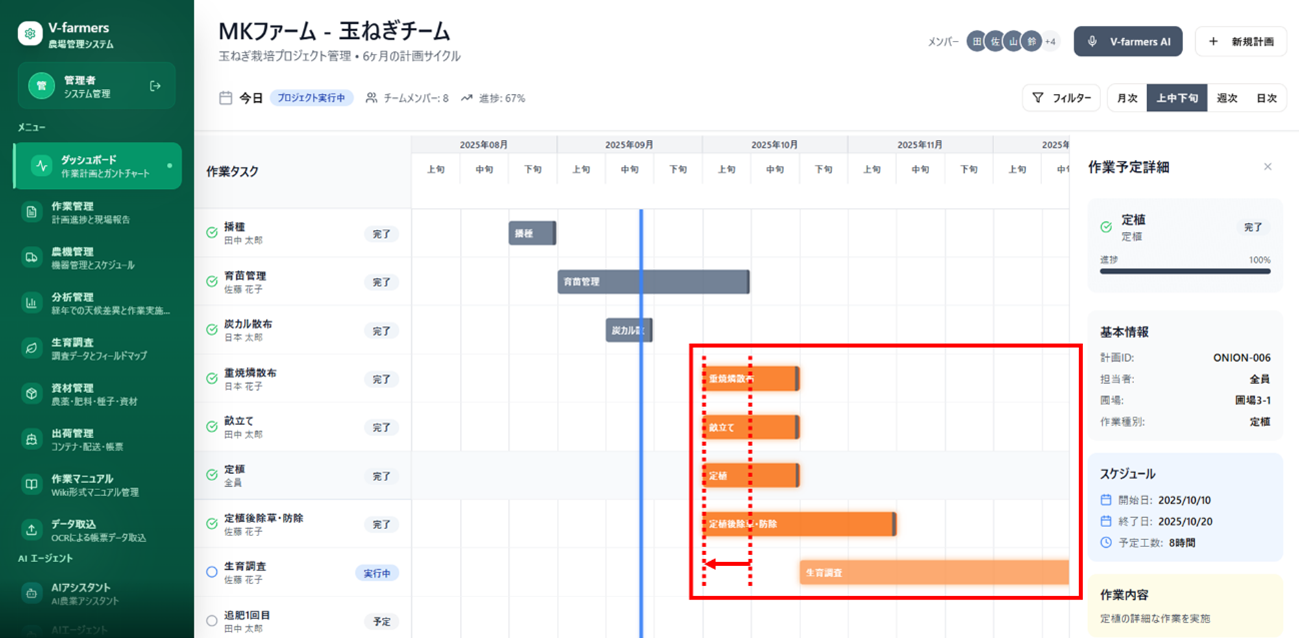Viewport: 1299px width, 638px height.
Task: Toggle the 追肥1回目 task status circle
Action: [x=212, y=621]
